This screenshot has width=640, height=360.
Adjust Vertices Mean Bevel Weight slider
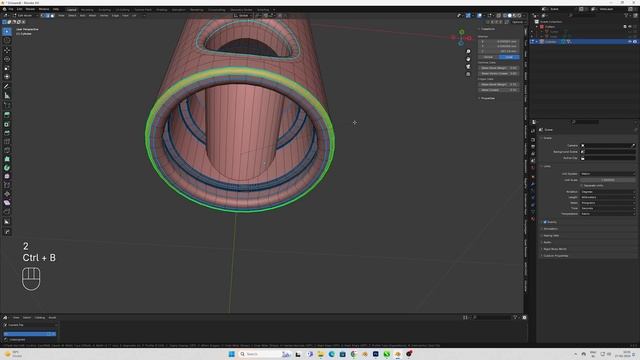pos(499,68)
